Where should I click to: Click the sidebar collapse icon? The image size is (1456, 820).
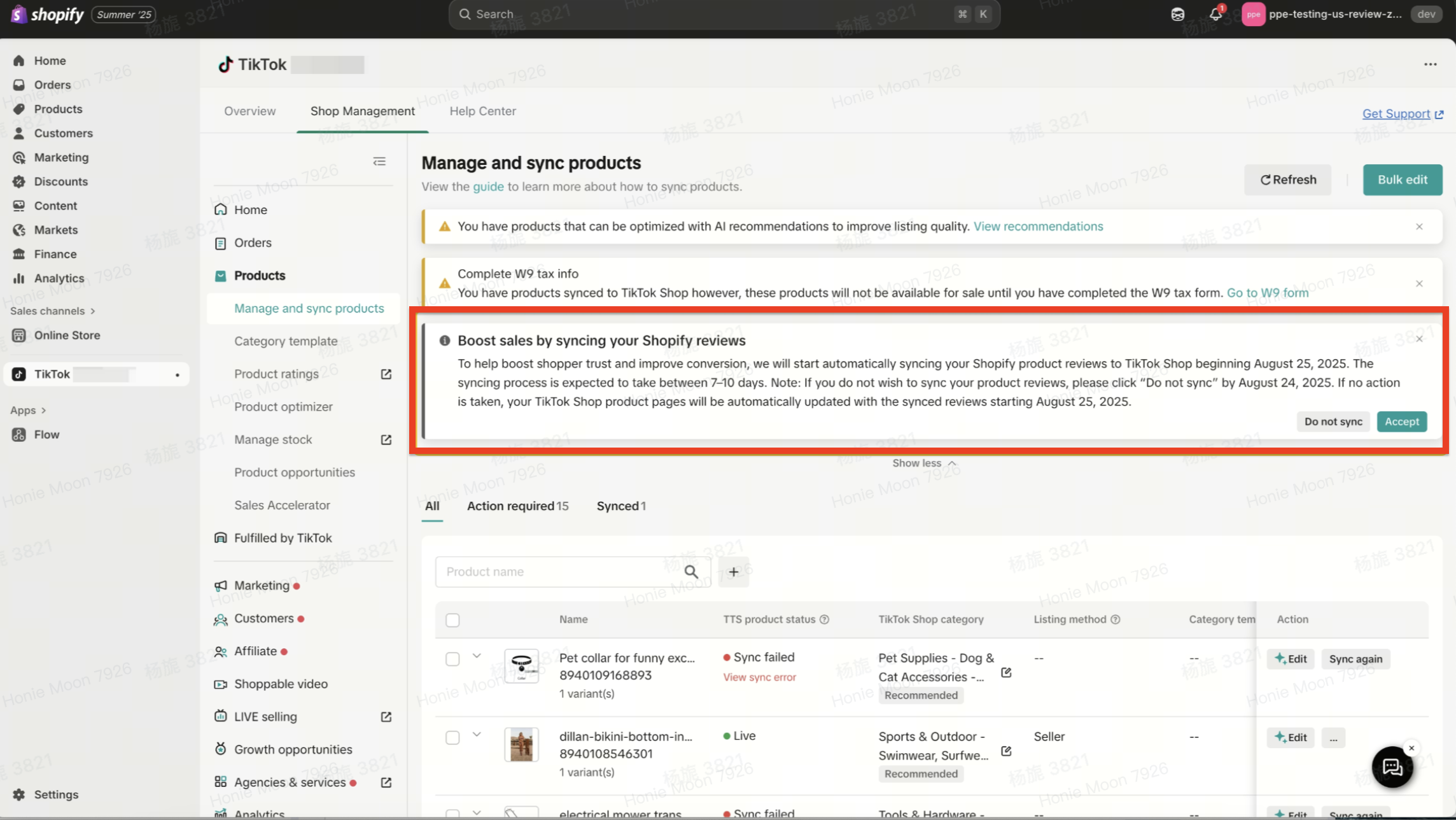(379, 162)
